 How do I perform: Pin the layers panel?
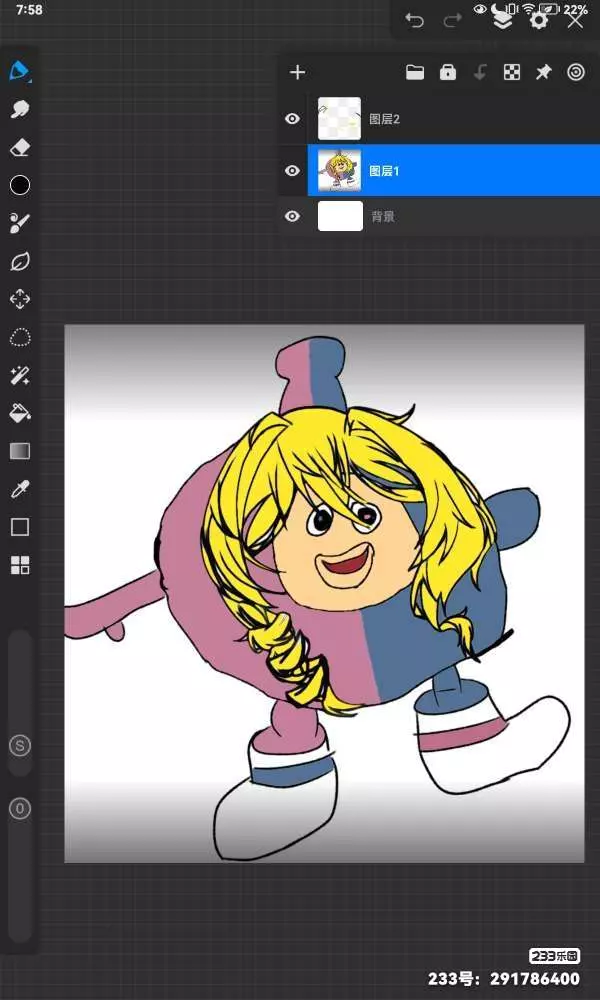(543, 72)
